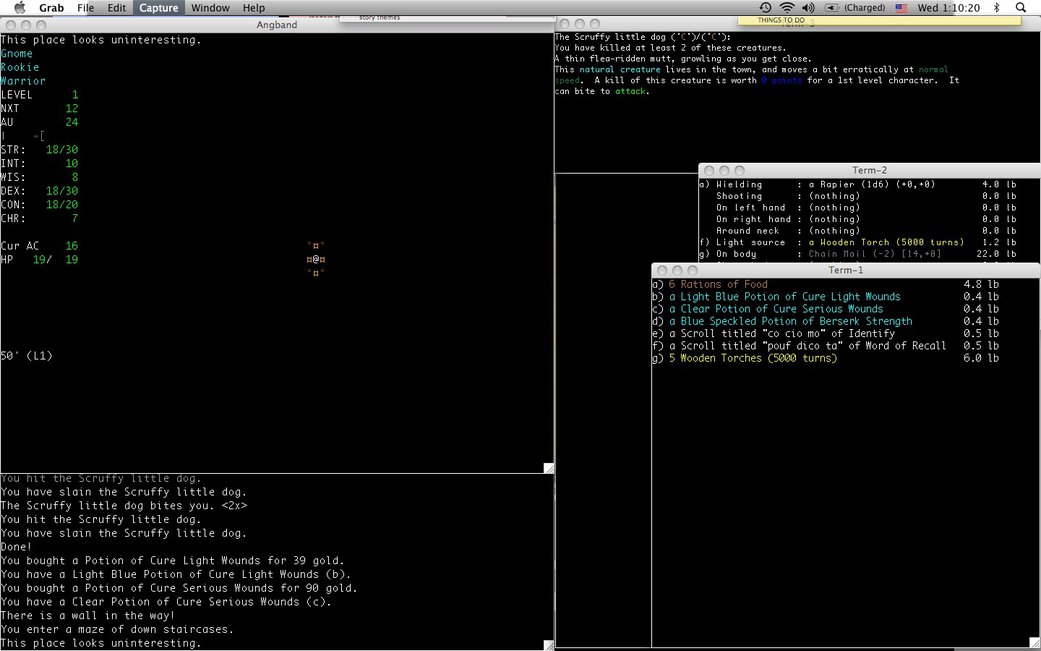The height and width of the screenshot is (651, 1041).
Task: Open the Edit menu
Action: coord(117,8)
